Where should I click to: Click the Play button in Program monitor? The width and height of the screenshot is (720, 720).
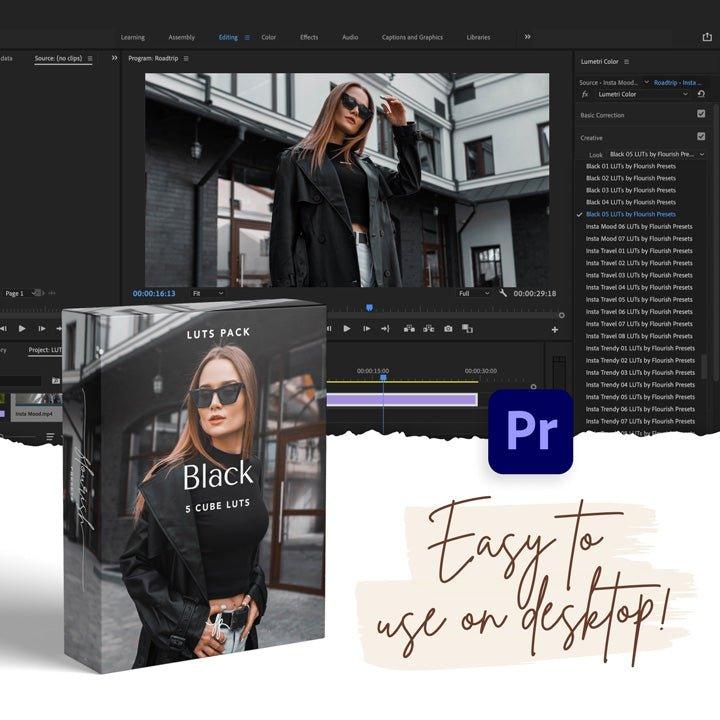[x=347, y=328]
